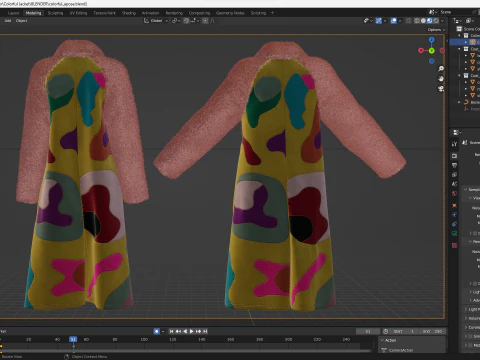Click the zoom magnifier viewport button
Image resolution: width=480 pixels, height=360 pixels.
tap(441, 69)
